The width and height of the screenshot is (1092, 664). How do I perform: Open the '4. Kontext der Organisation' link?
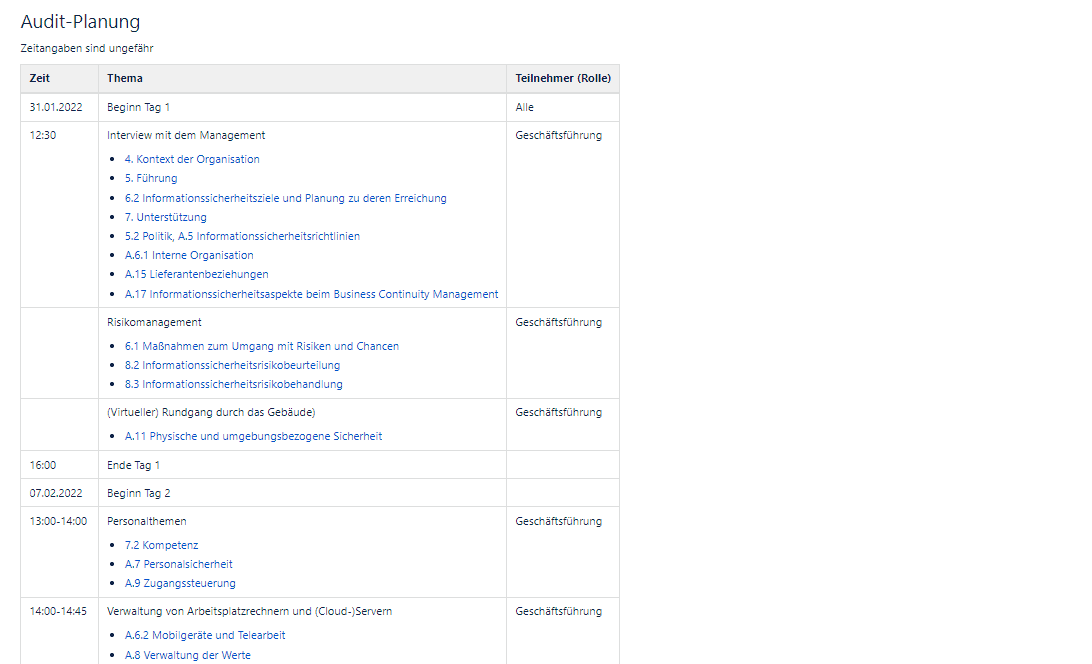click(x=192, y=159)
